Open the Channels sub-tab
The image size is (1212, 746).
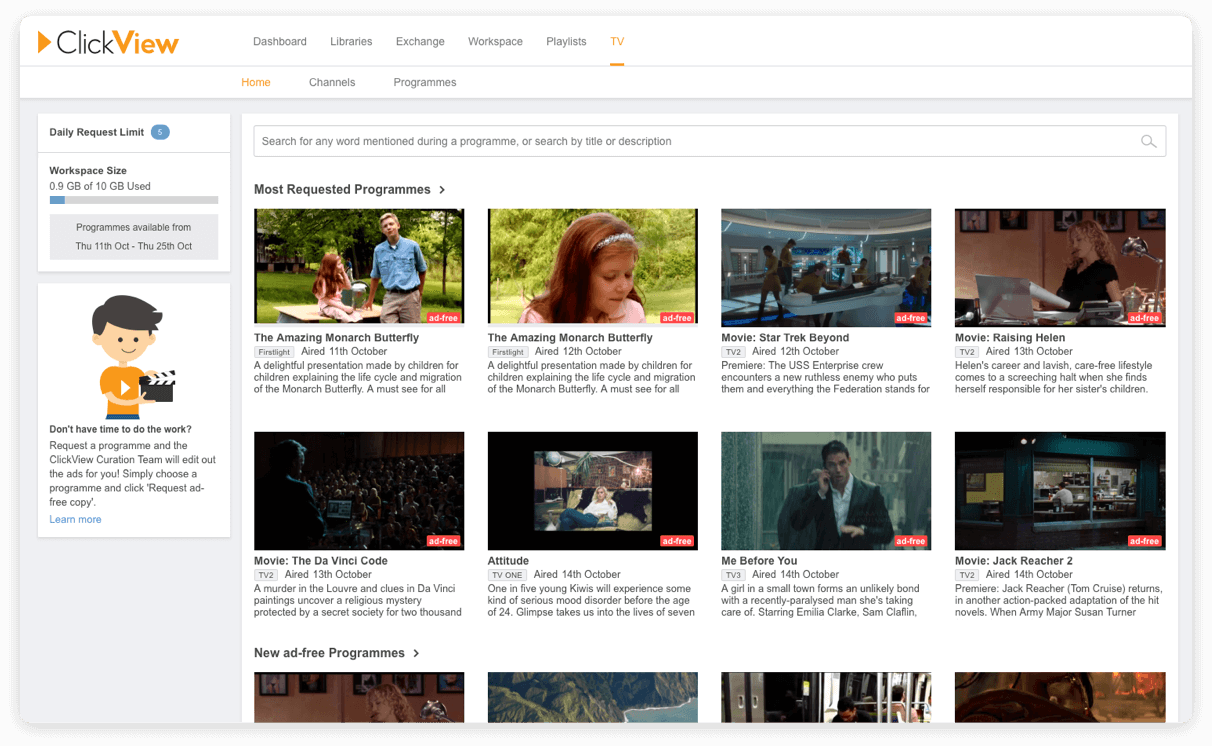332,82
